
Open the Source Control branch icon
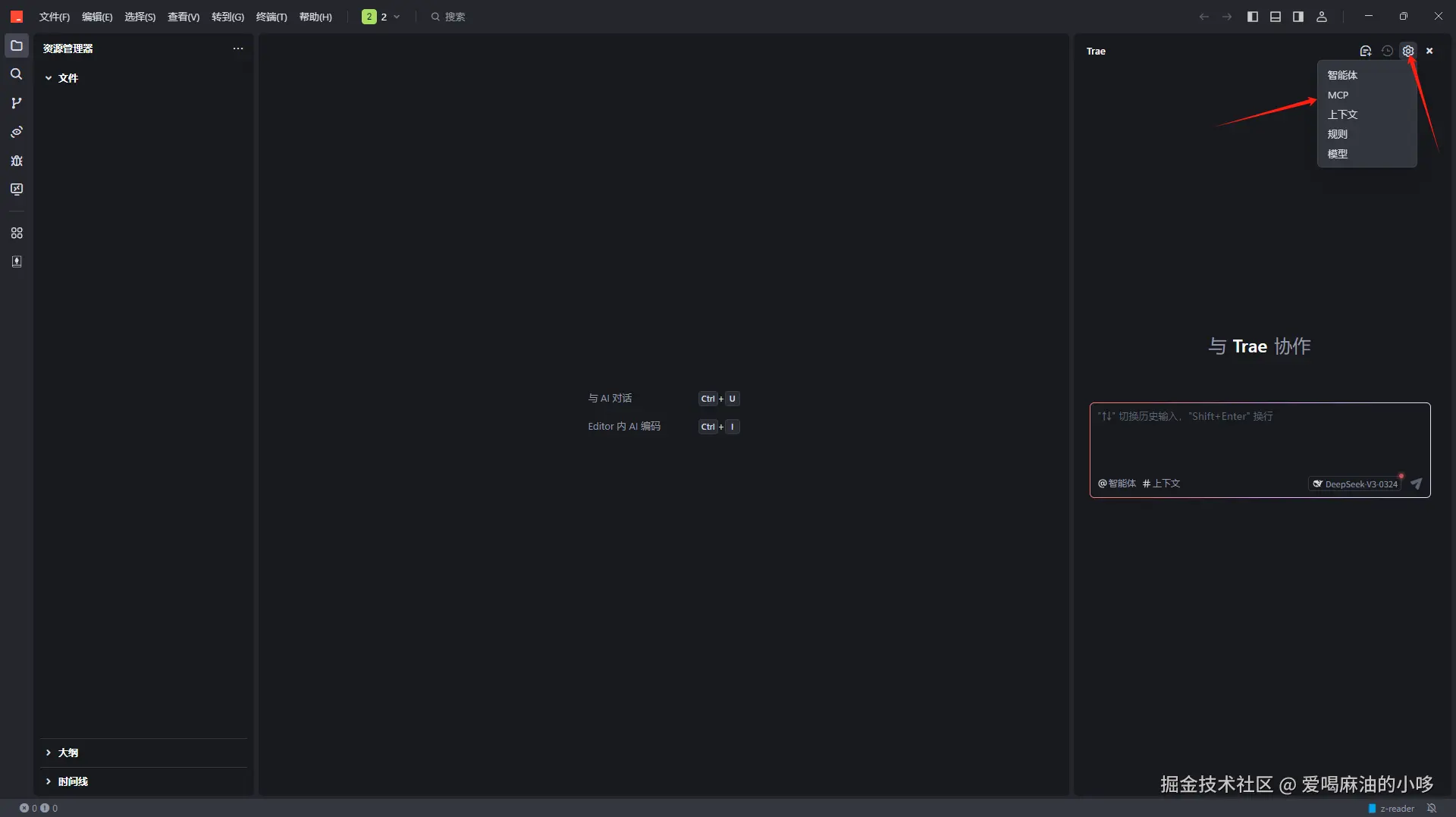coord(16,103)
